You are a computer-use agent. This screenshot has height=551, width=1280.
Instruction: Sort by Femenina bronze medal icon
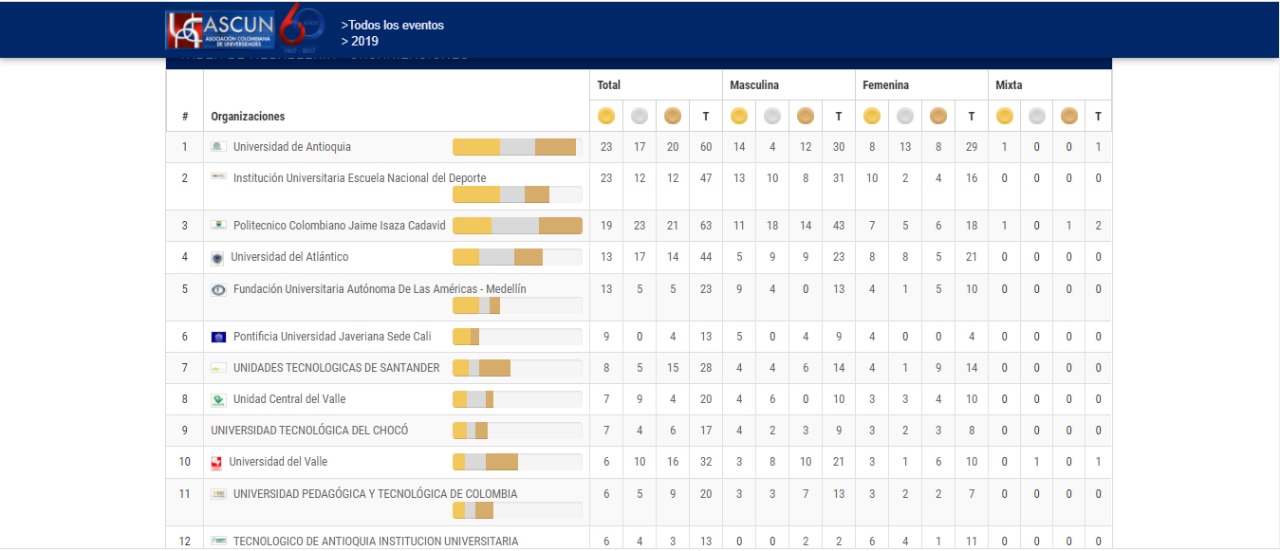point(938,116)
